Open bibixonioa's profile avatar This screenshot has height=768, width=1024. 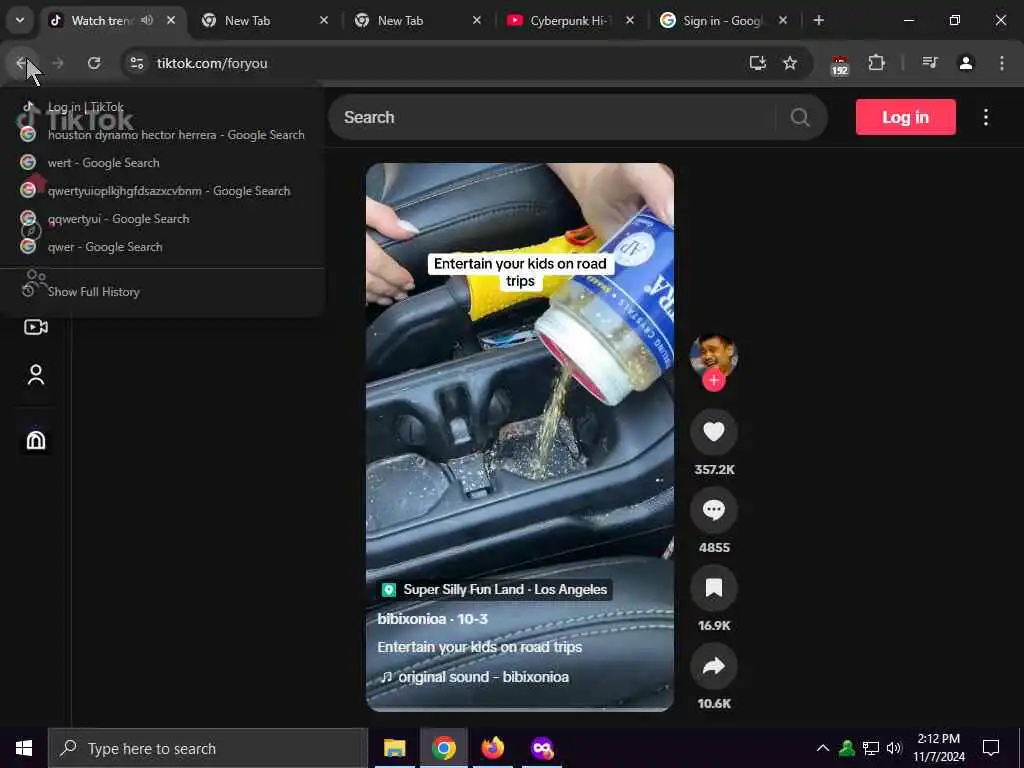click(713, 355)
